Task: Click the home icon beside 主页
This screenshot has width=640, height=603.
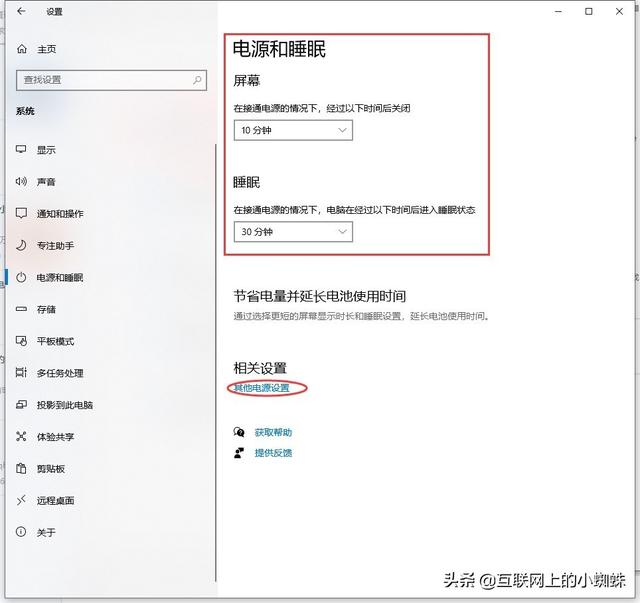Action: click(x=22, y=49)
